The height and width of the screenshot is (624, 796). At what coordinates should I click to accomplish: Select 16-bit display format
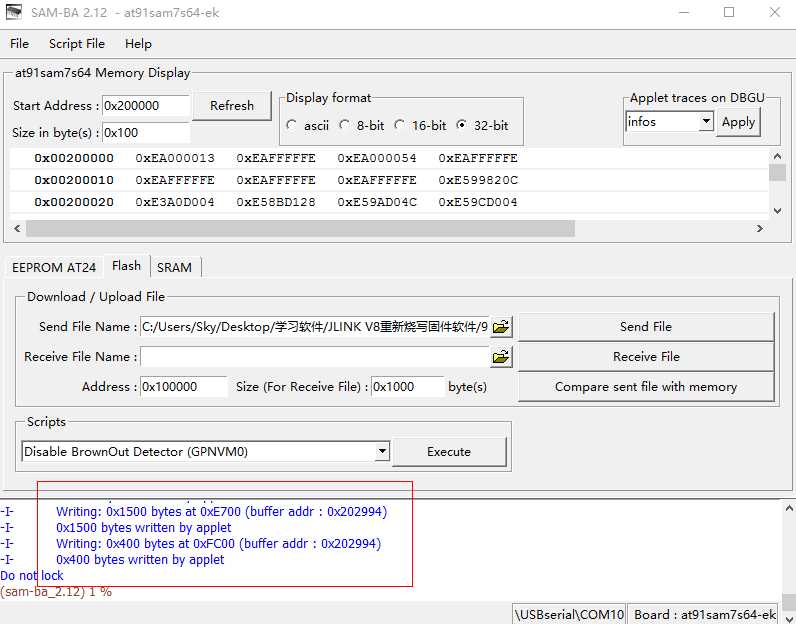click(x=400, y=125)
